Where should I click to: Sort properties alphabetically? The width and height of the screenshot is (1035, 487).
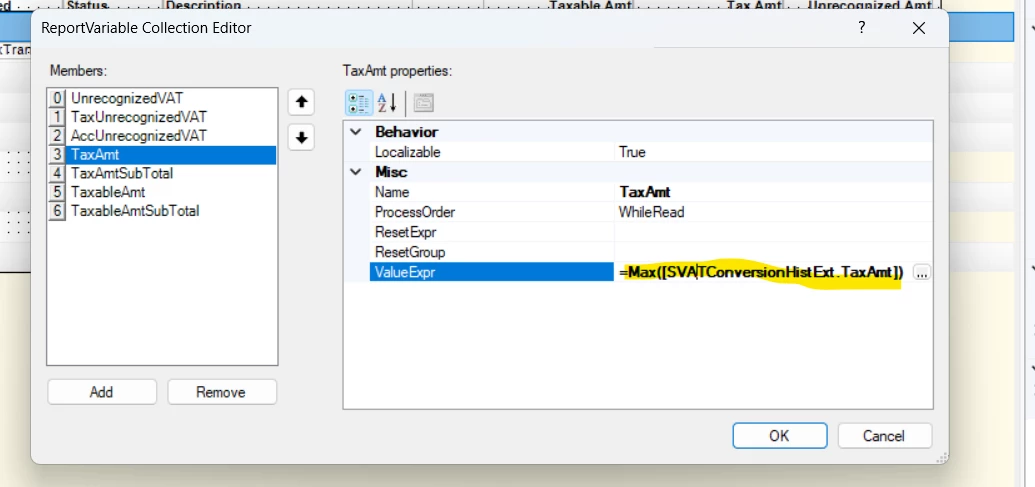[x=386, y=102]
